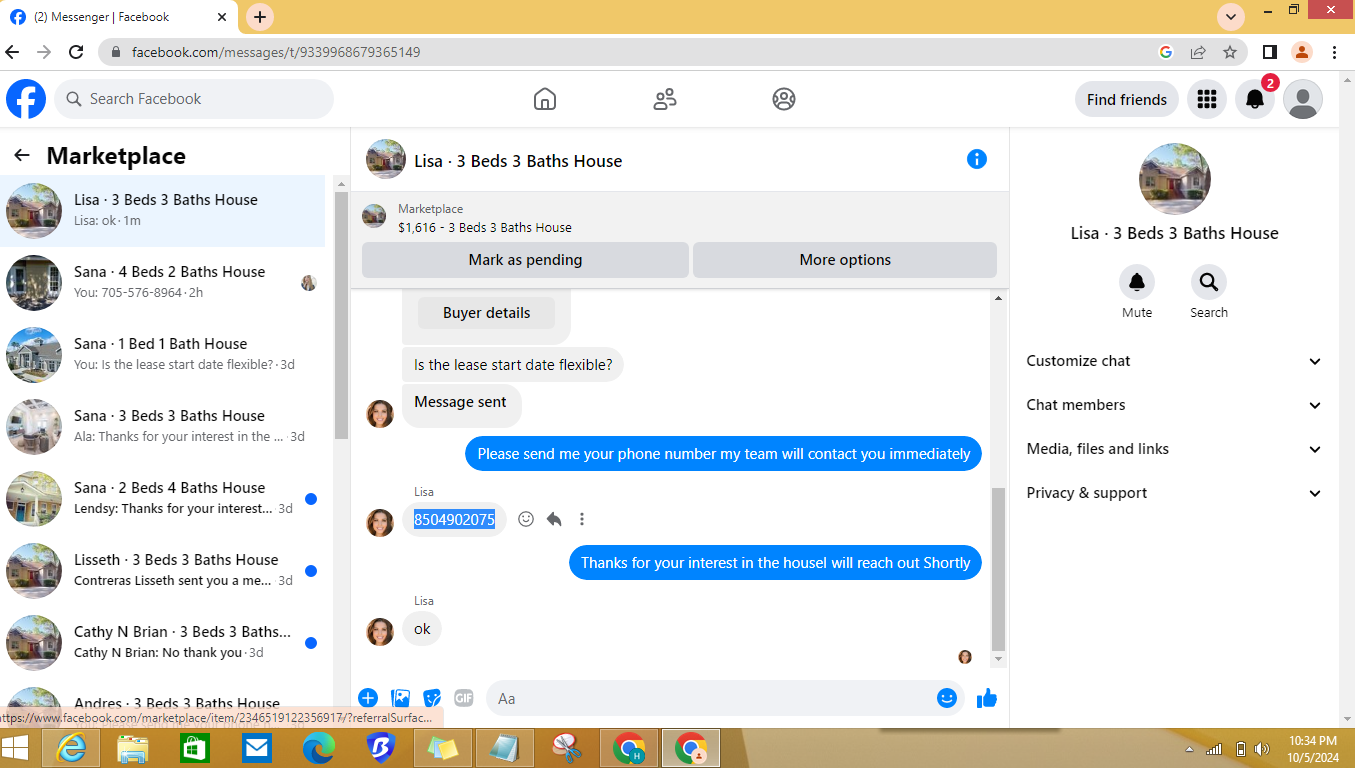Switch to Messenger | Facebook tab
This screenshot has height=768, width=1355.
pyautogui.click(x=120, y=17)
